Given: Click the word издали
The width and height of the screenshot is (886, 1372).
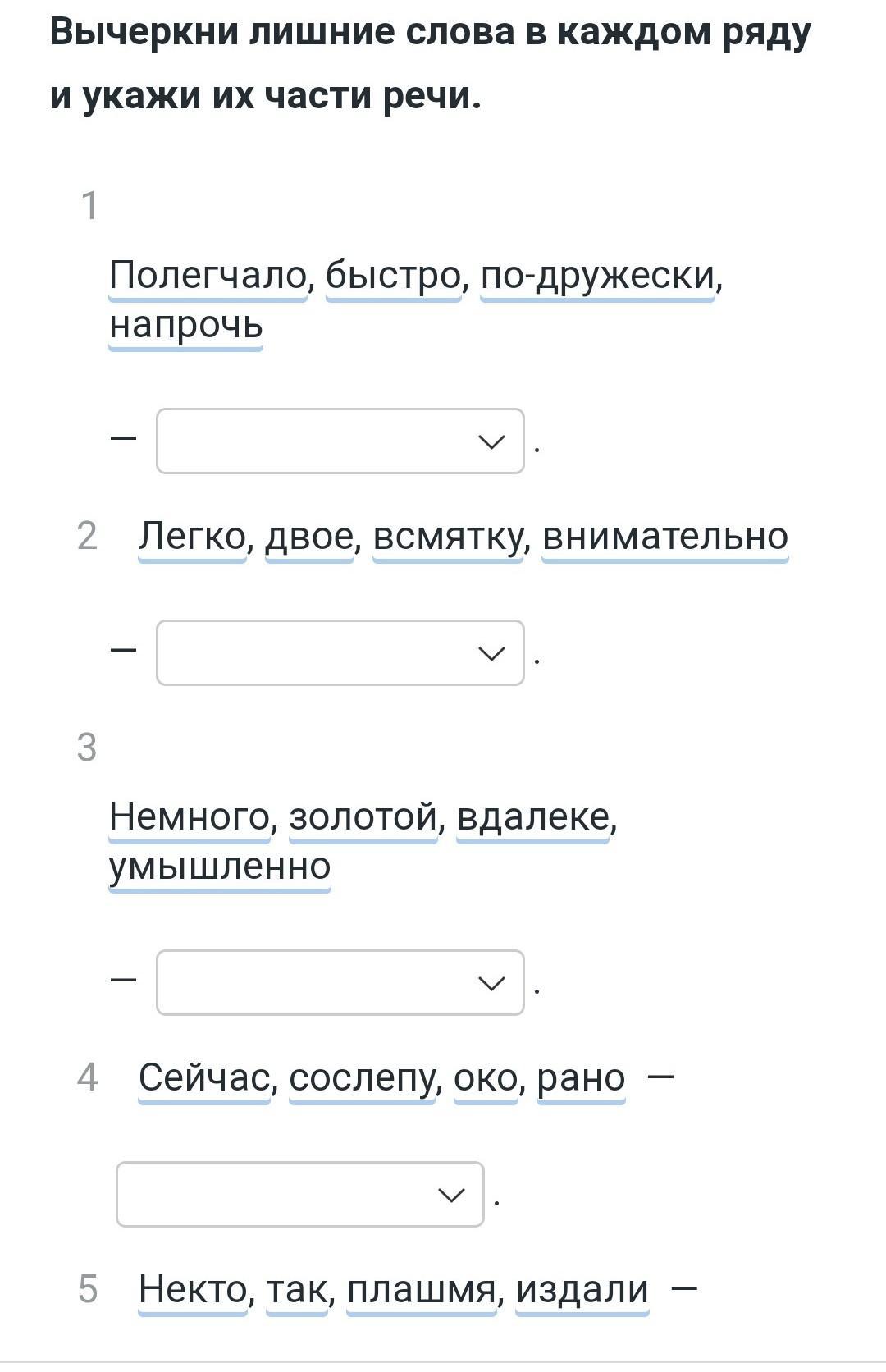Looking at the screenshot, I should click(x=582, y=1289).
